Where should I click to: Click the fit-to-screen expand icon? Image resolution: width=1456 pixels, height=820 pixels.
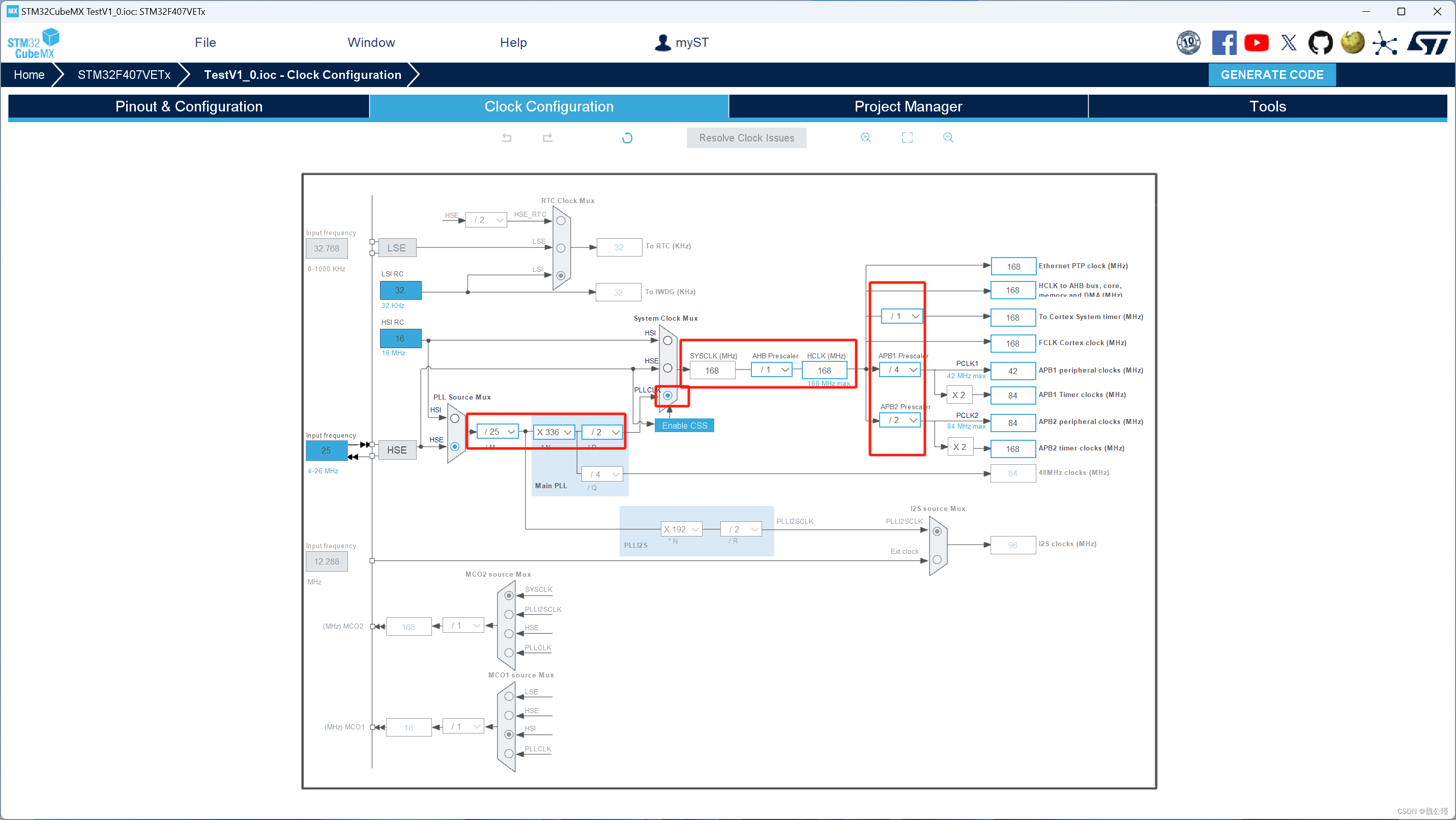pos(907,138)
